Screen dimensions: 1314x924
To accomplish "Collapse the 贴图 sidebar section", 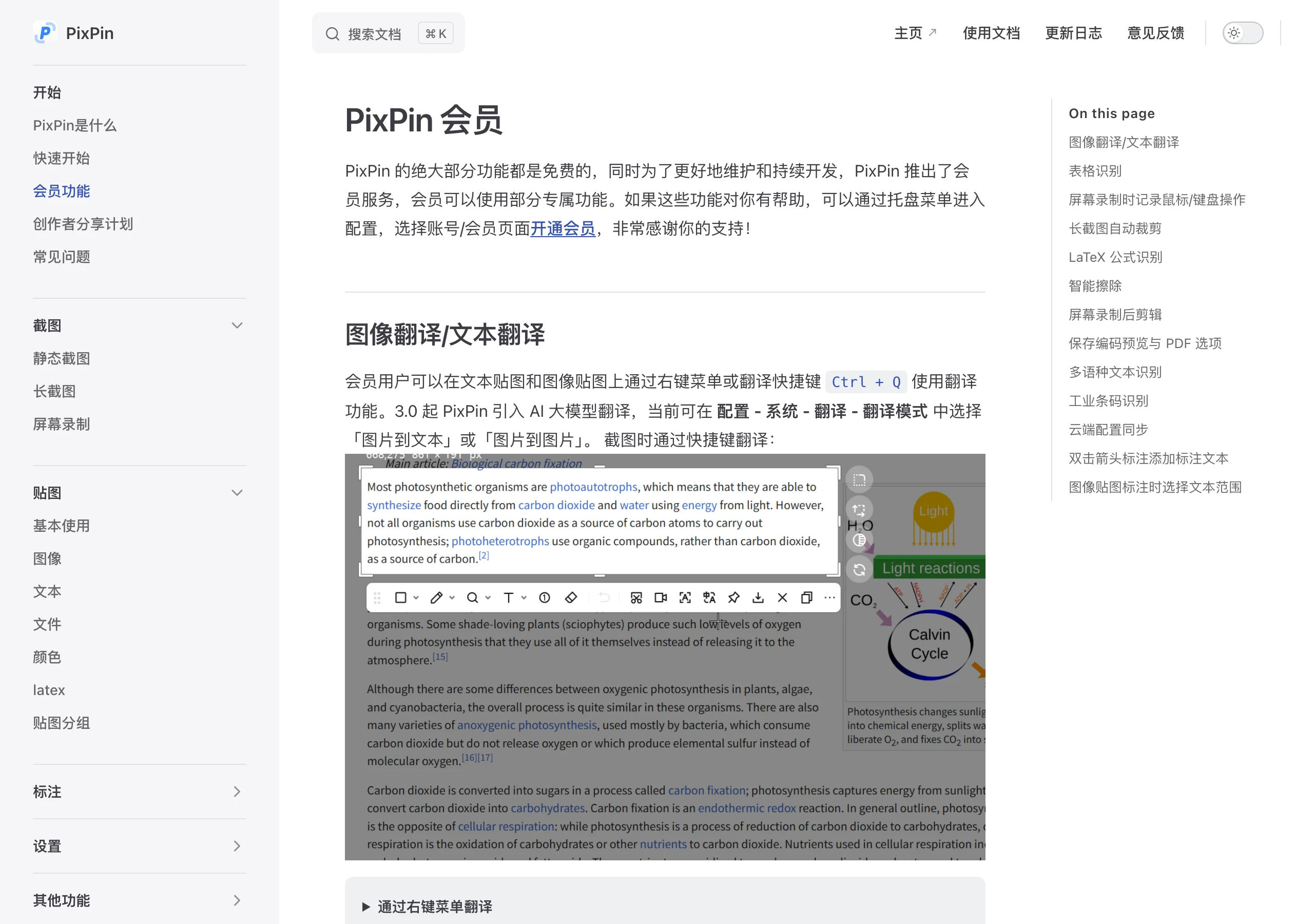I will (x=237, y=493).
